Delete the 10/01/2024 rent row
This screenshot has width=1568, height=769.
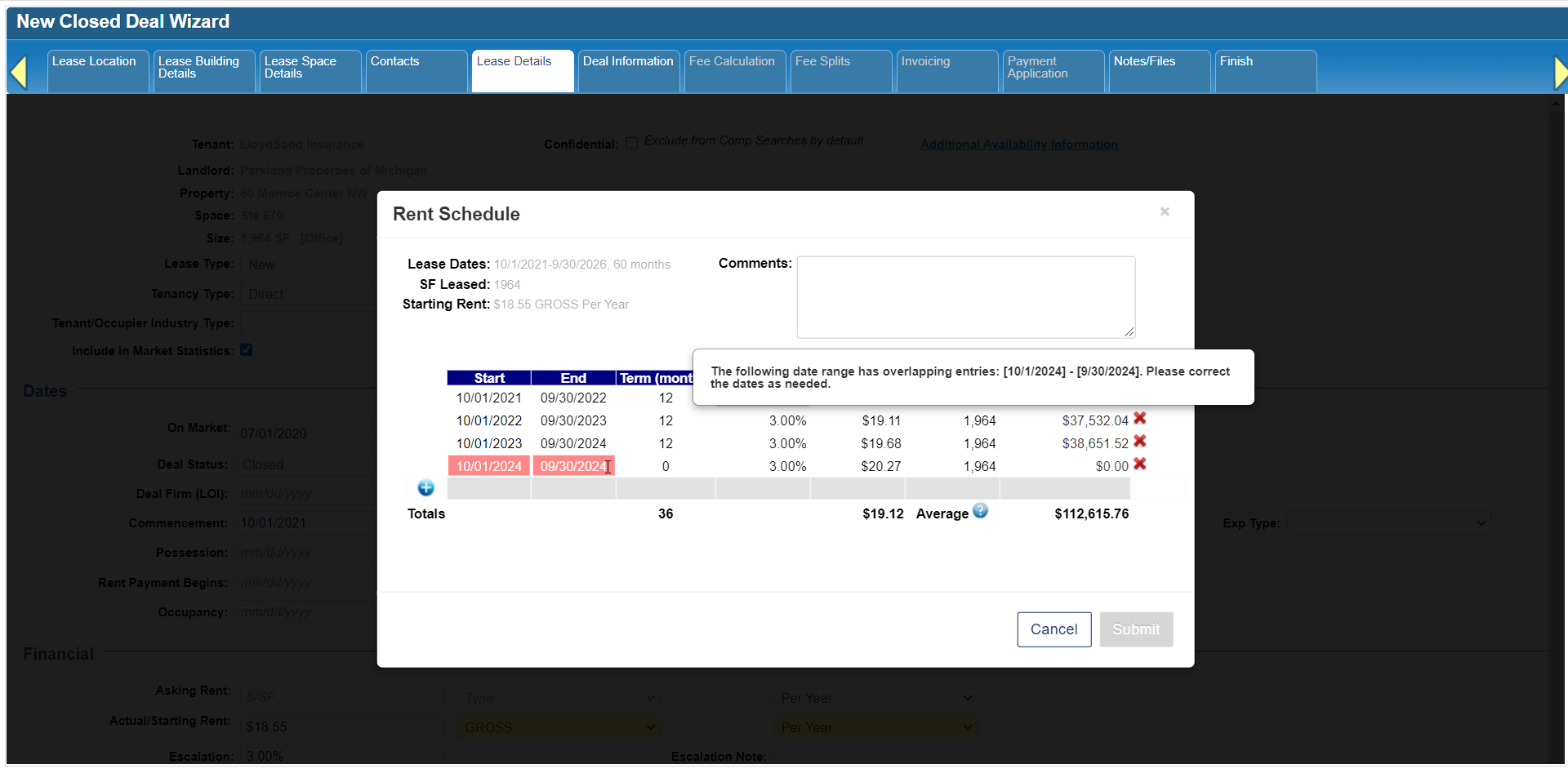(1140, 465)
